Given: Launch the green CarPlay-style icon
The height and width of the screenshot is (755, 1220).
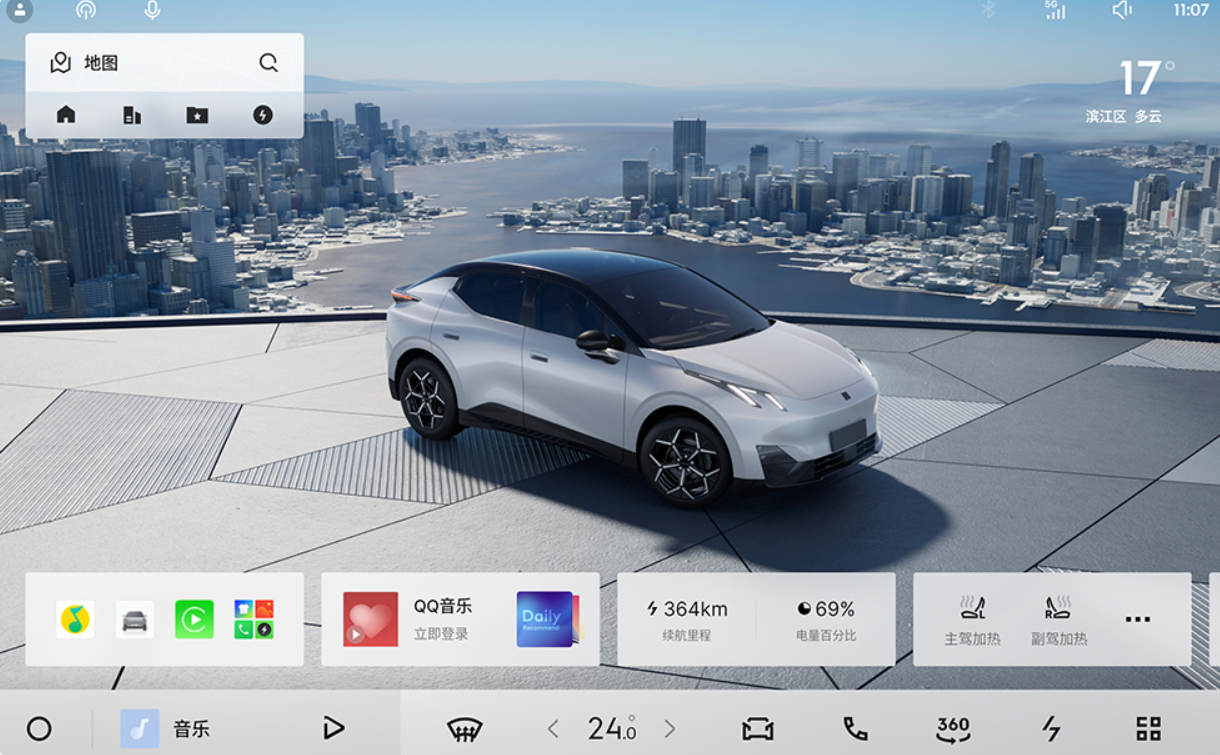Looking at the screenshot, I should 194,619.
